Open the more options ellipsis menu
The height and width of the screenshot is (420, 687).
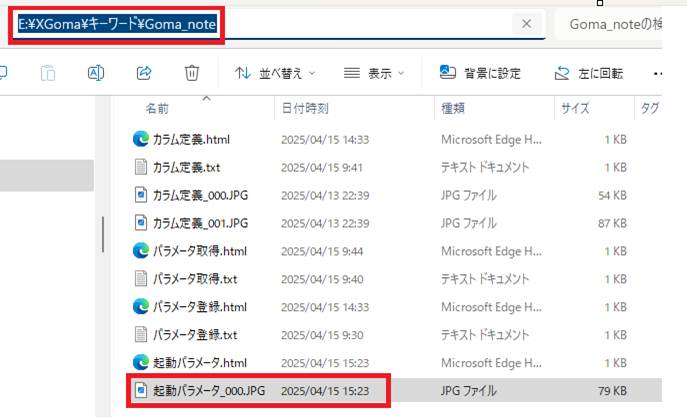pyautogui.click(x=657, y=74)
